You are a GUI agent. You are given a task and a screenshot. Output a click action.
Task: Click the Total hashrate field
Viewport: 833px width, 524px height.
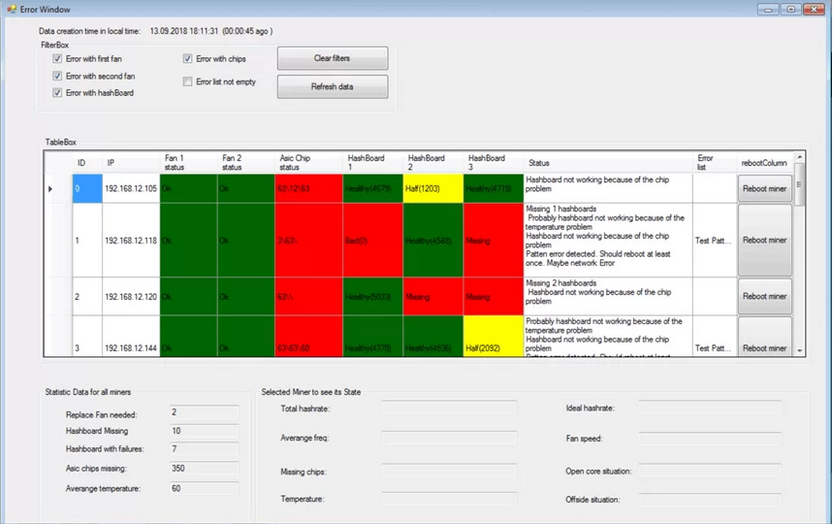click(449, 408)
